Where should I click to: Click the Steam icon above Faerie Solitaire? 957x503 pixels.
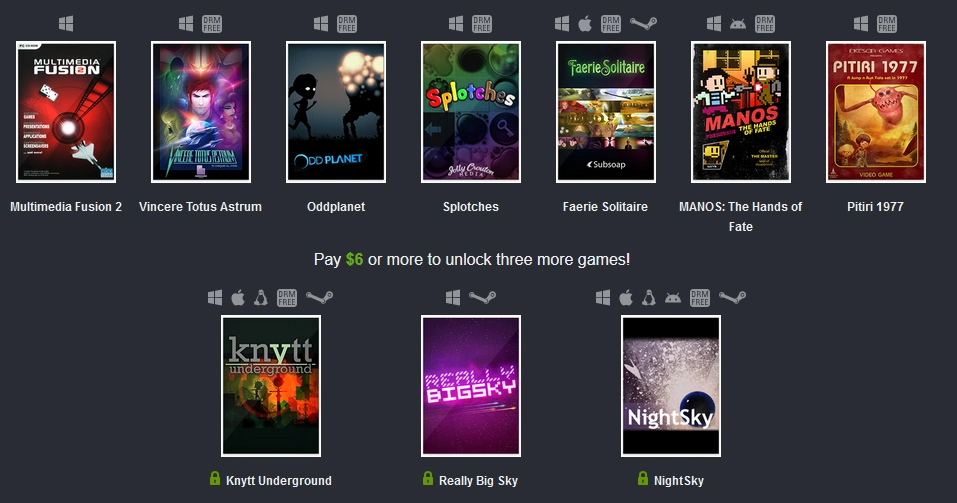coord(643,24)
